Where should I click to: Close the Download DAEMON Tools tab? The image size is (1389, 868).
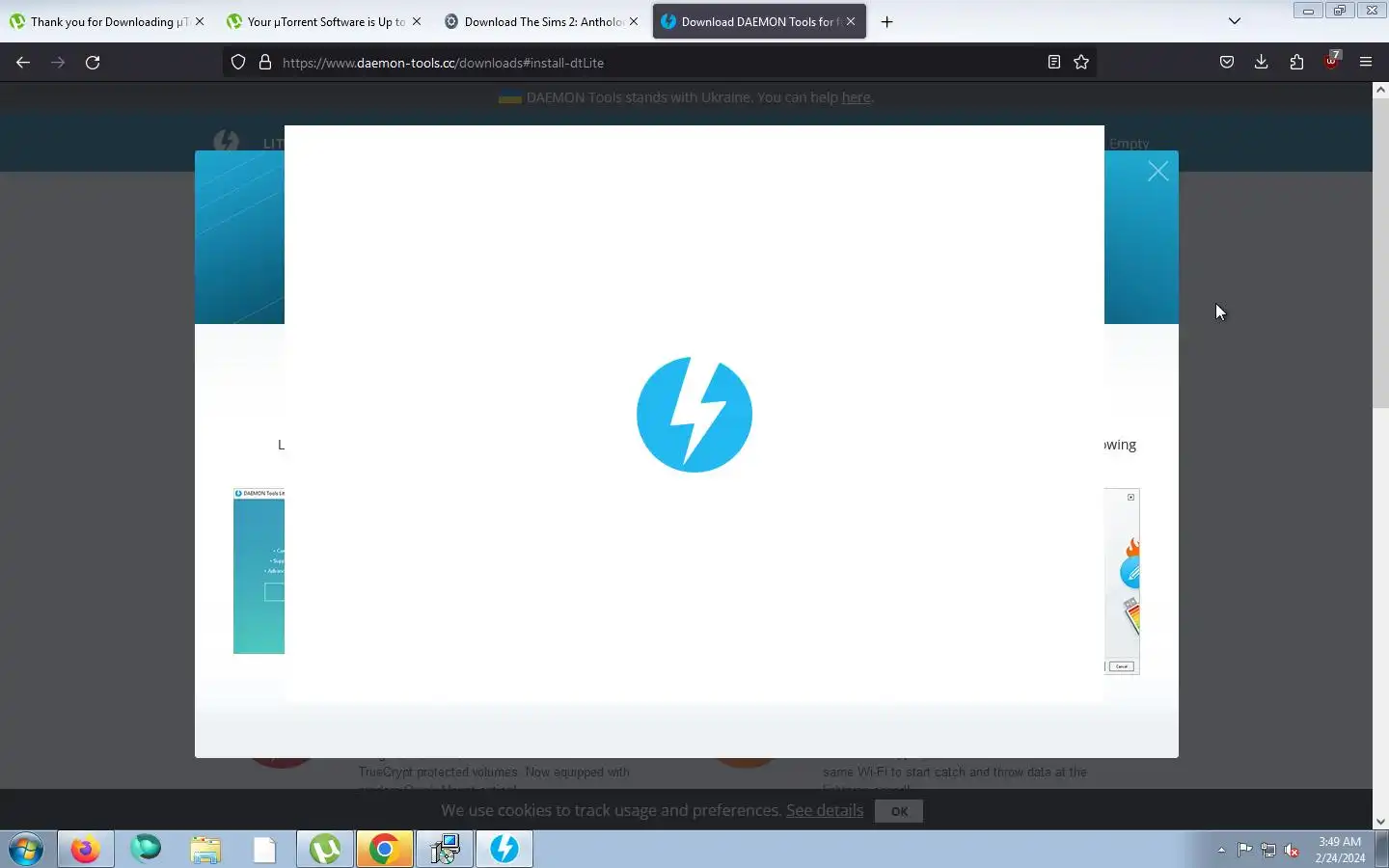click(x=851, y=21)
